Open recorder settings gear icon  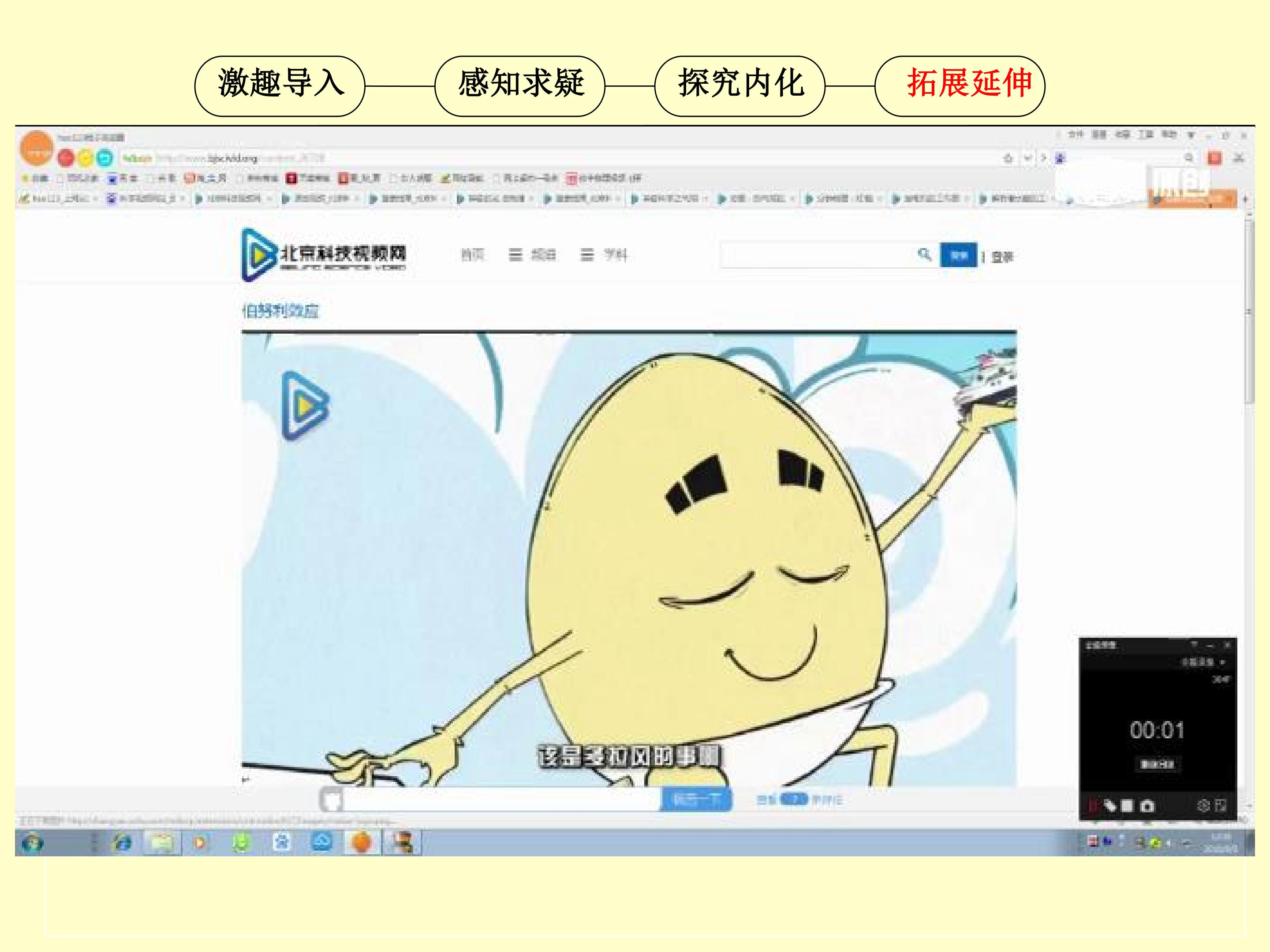(1203, 805)
